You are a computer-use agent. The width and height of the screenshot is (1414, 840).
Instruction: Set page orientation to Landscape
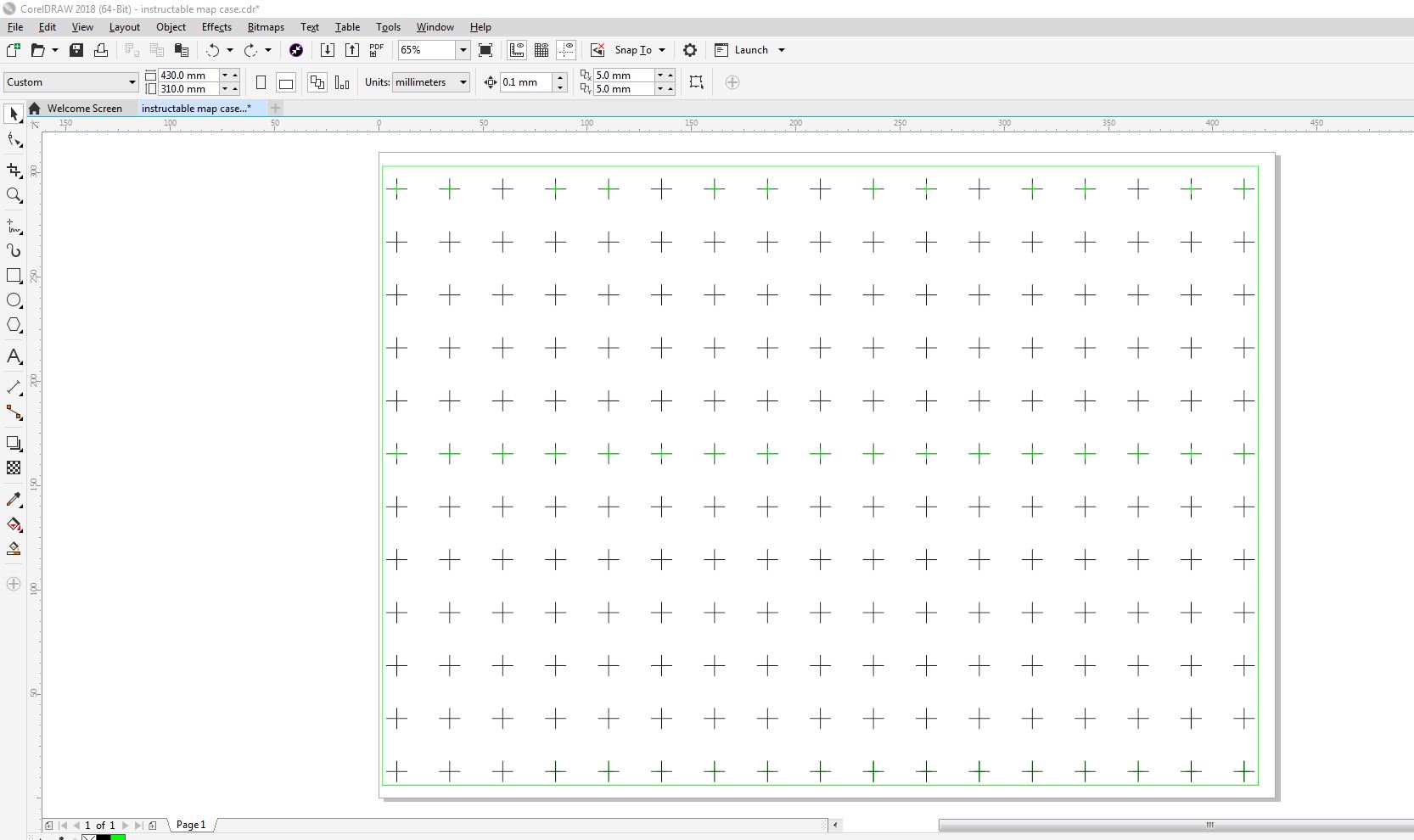(x=286, y=82)
